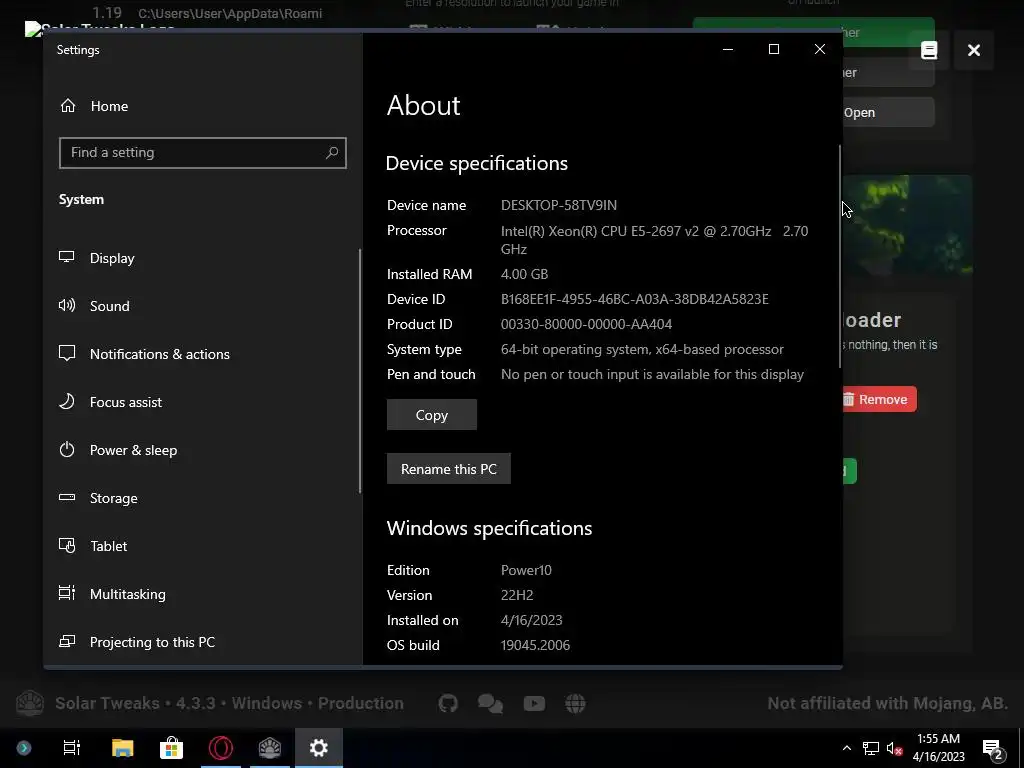Switch to Solar Tweaks taskbar icon
Screen dimensions: 1024x768
point(270,748)
